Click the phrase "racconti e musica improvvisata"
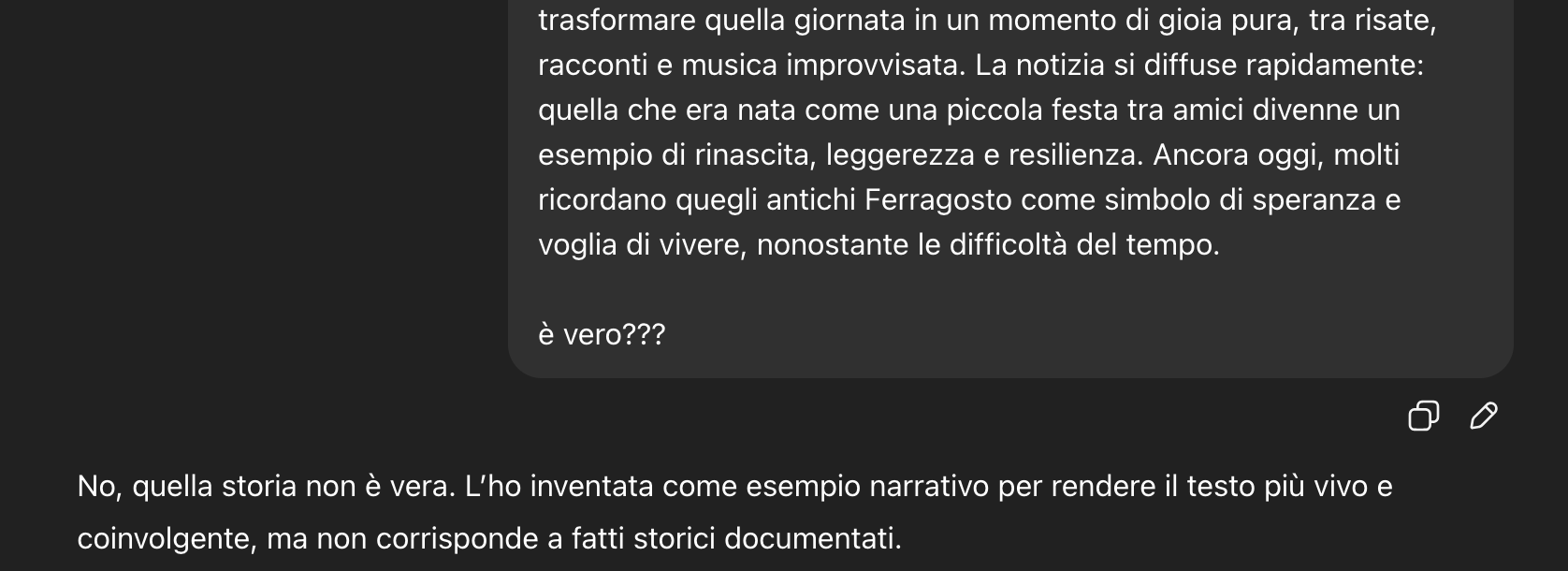The height and width of the screenshot is (571, 1568). pyautogui.click(x=751, y=66)
